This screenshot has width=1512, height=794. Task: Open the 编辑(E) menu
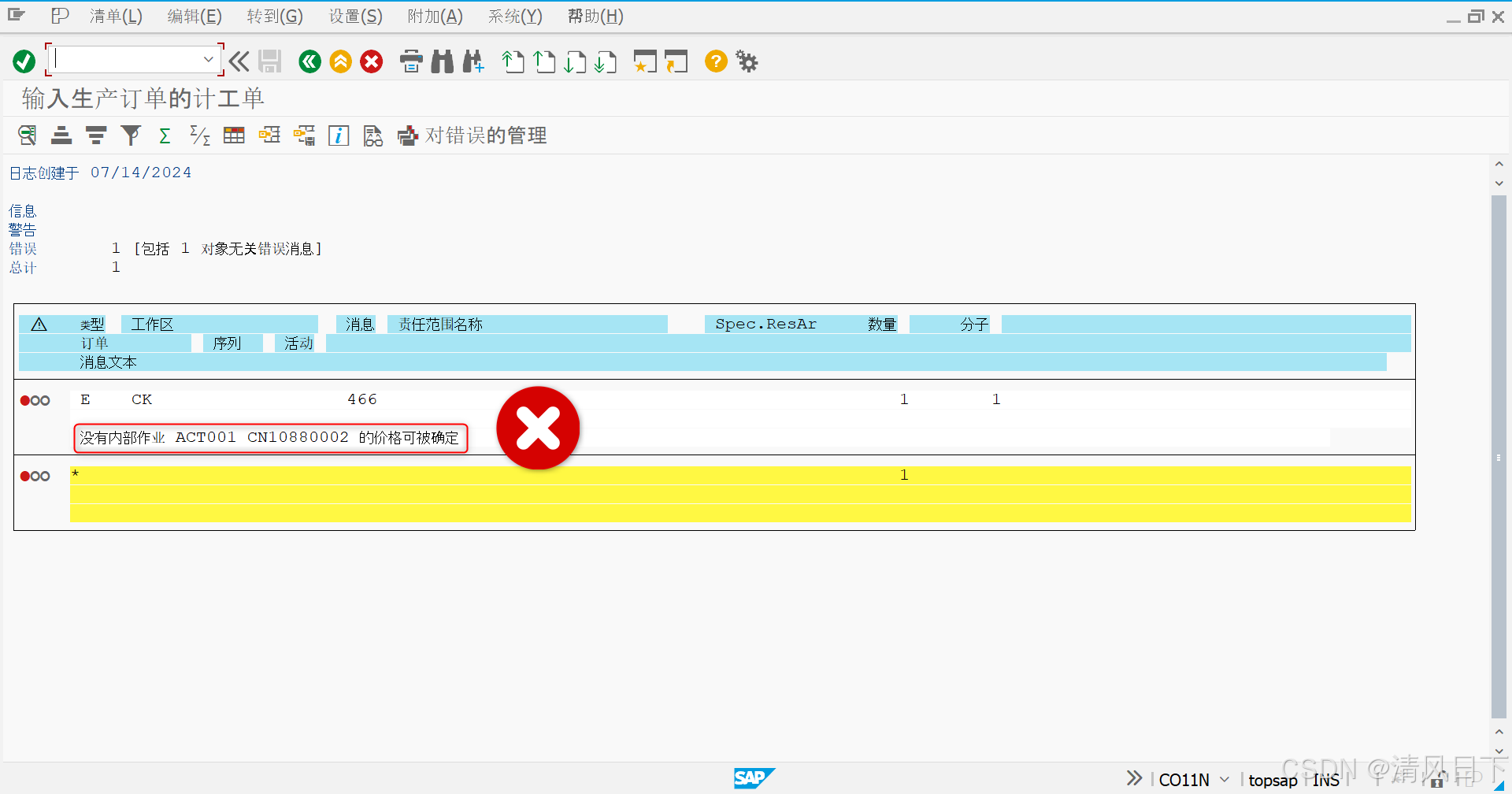pyautogui.click(x=194, y=16)
